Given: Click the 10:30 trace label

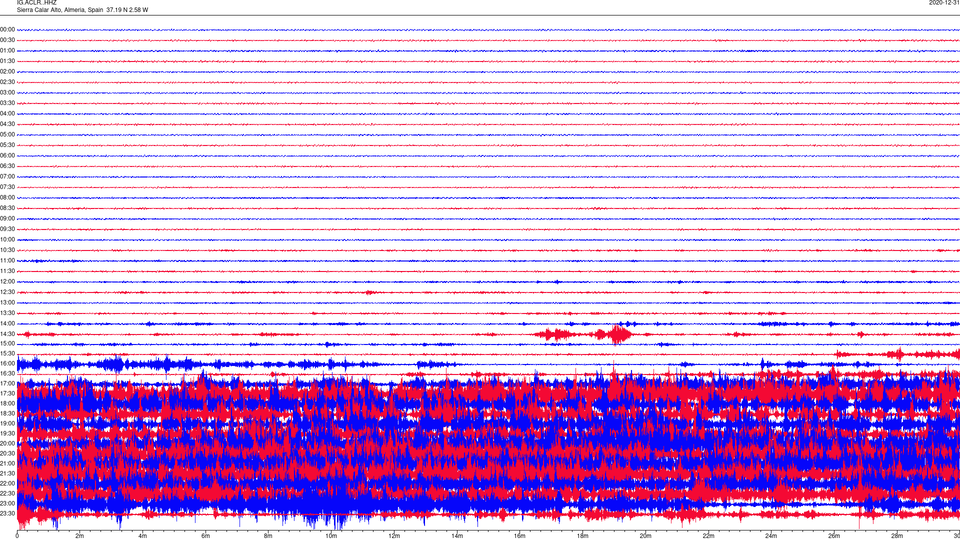Looking at the screenshot, I should click(x=7, y=250).
